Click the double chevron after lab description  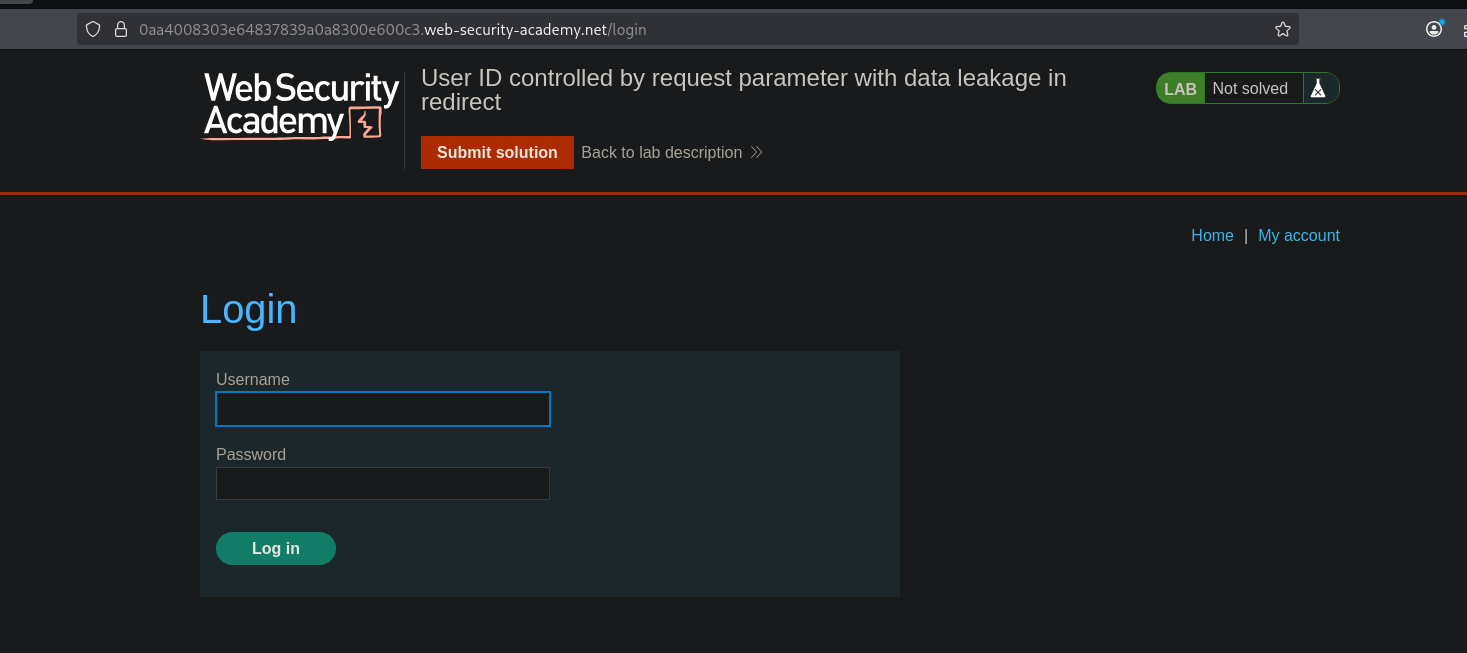pyautogui.click(x=757, y=152)
